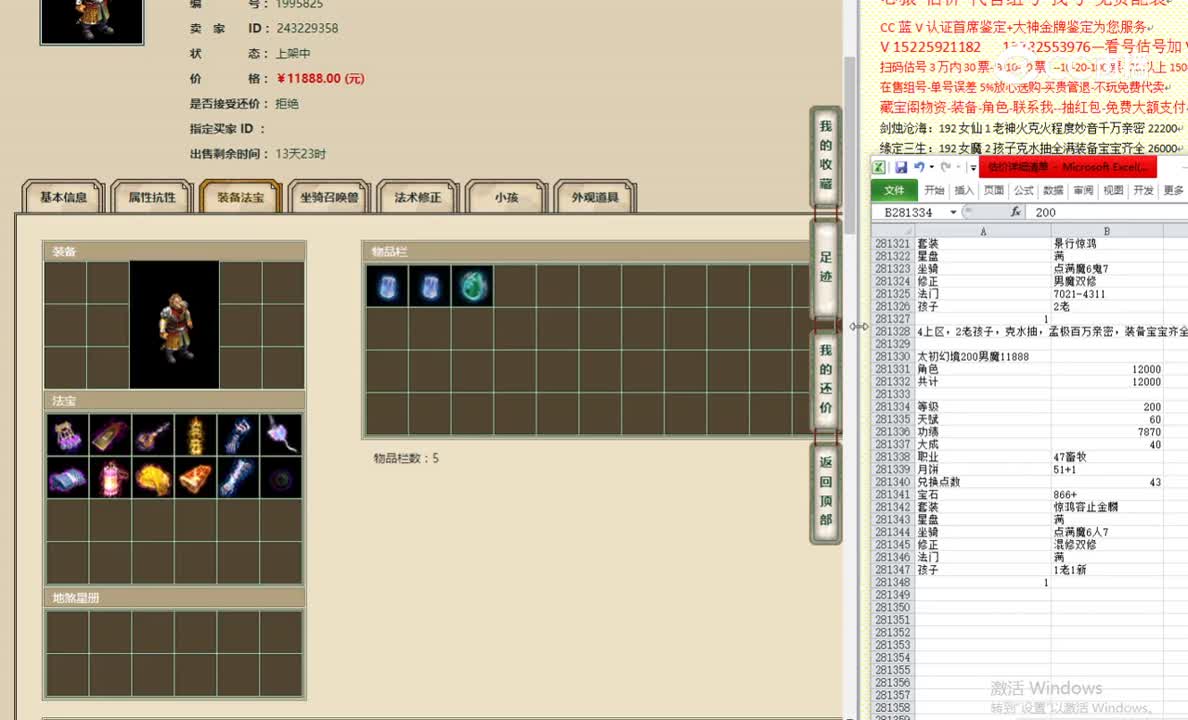The height and width of the screenshot is (720, 1188).
Task: Switch to the 公式 ribbon tab
Action: (1024, 190)
